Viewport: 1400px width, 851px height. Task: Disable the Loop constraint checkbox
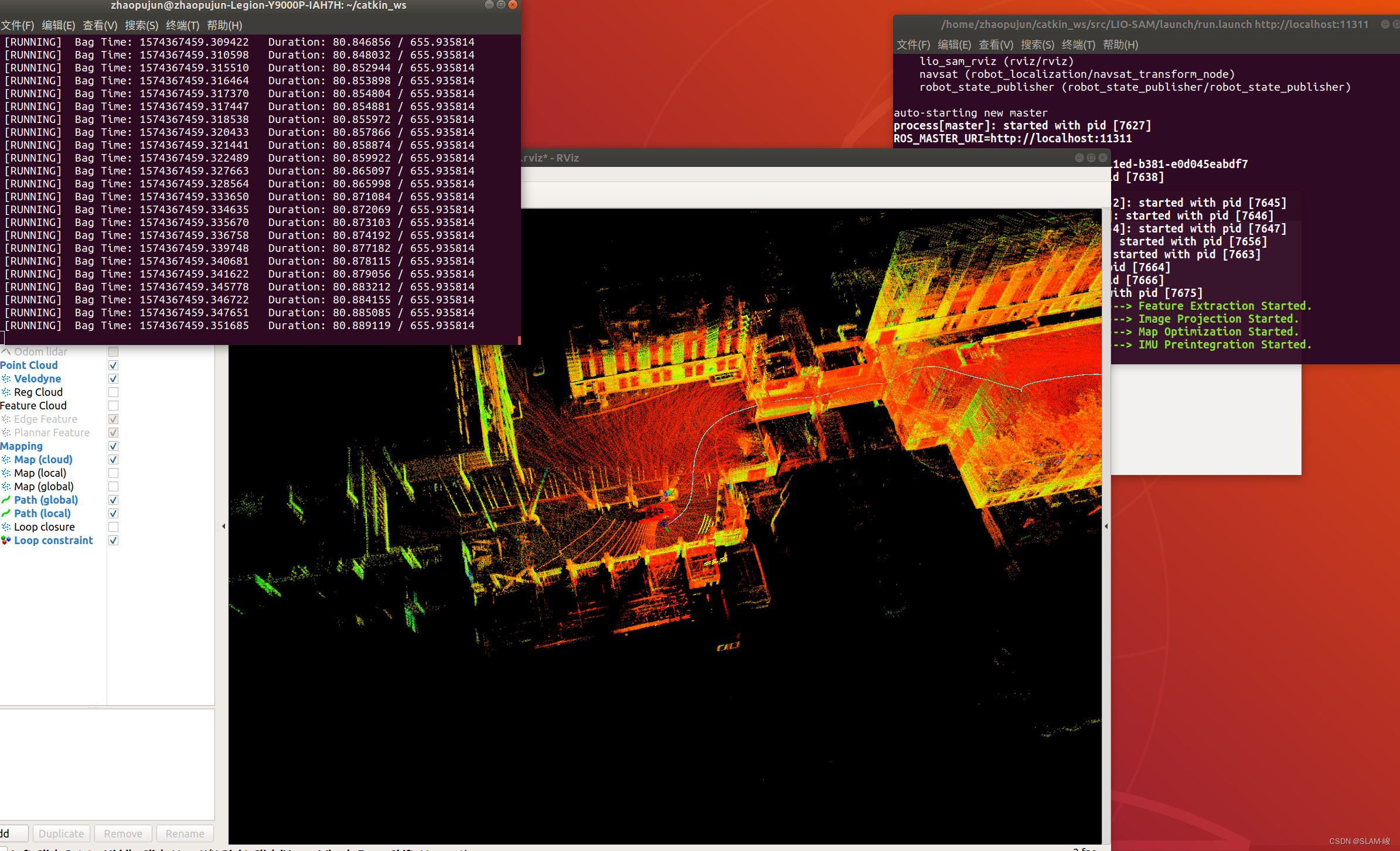pyautogui.click(x=114, y=541)
